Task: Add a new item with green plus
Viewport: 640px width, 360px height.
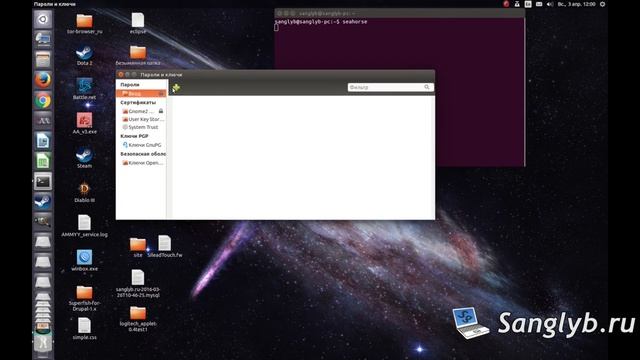Action: click(x=176, y=87)
